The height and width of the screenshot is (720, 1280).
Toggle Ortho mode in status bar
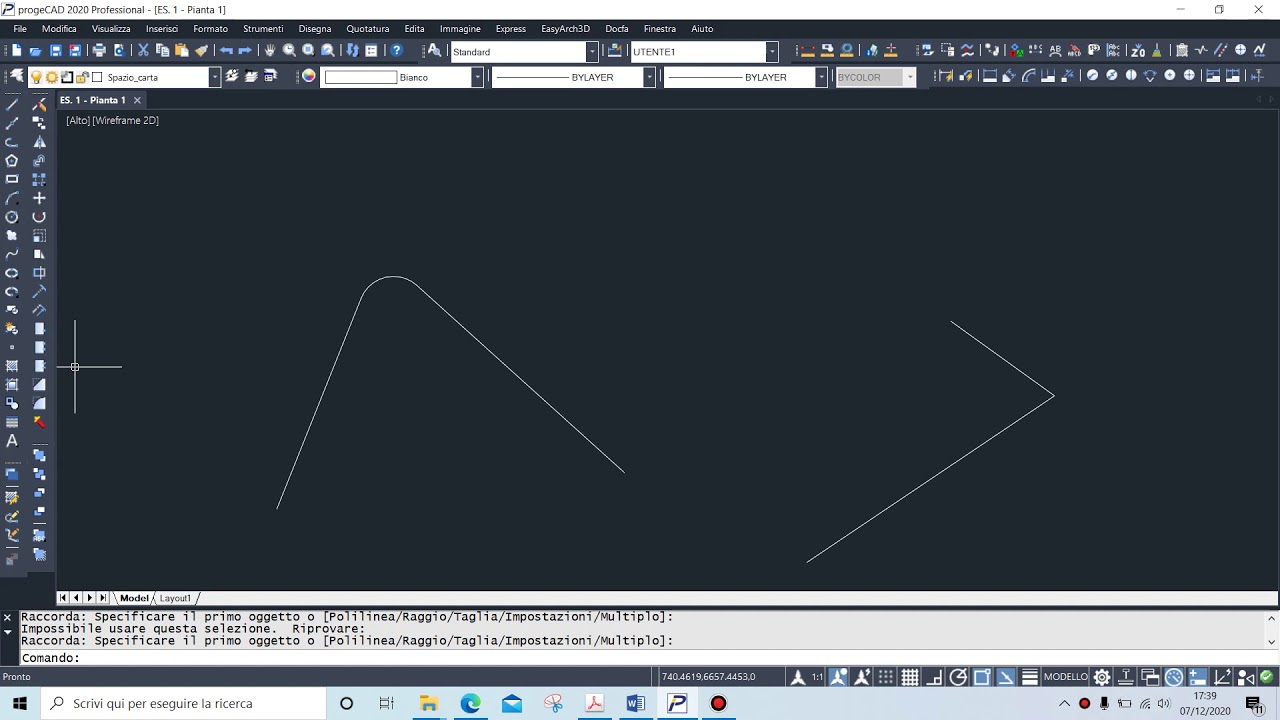pyautogui.click(x=934, y=677)
